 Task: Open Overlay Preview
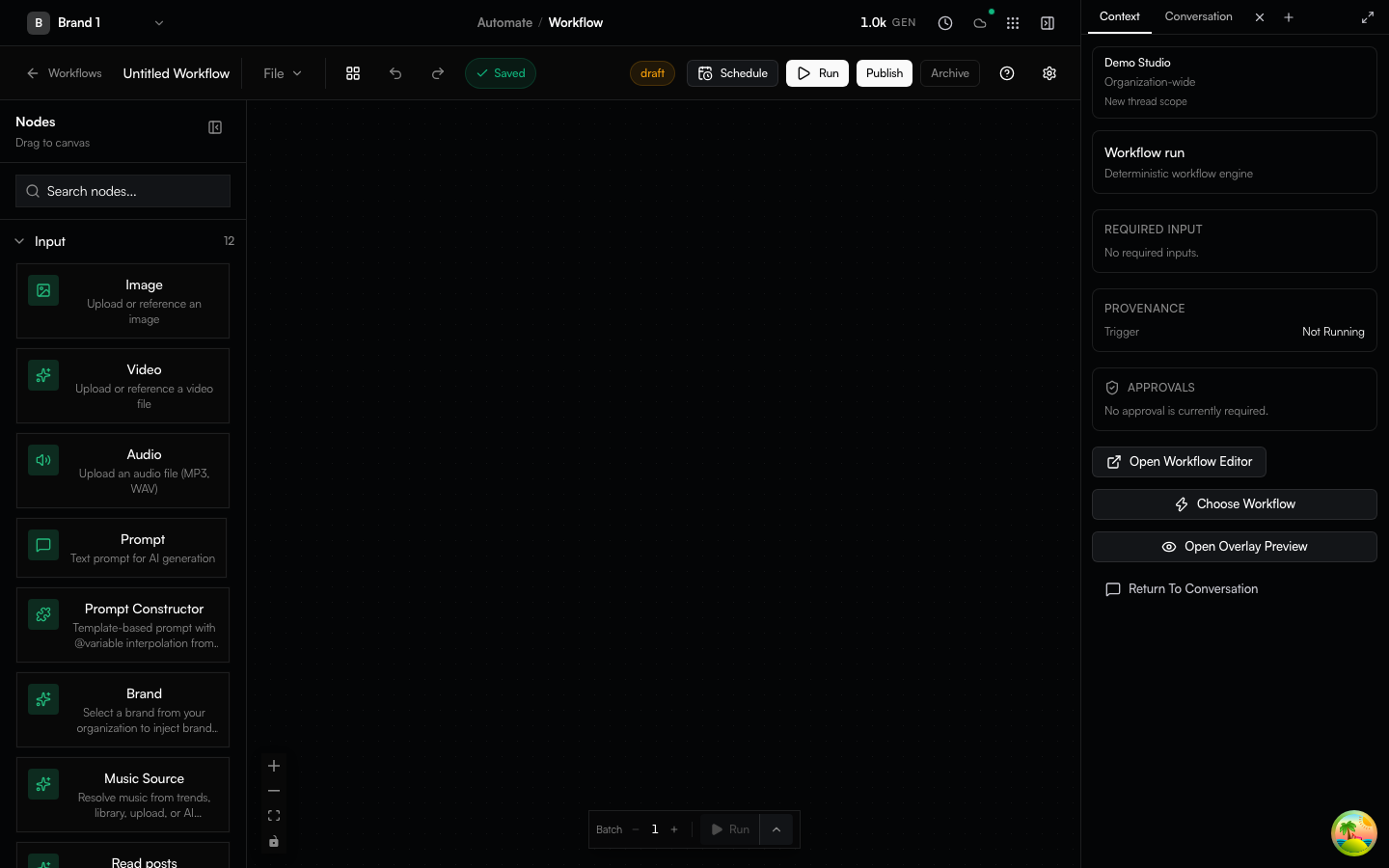click(1235, 547)
